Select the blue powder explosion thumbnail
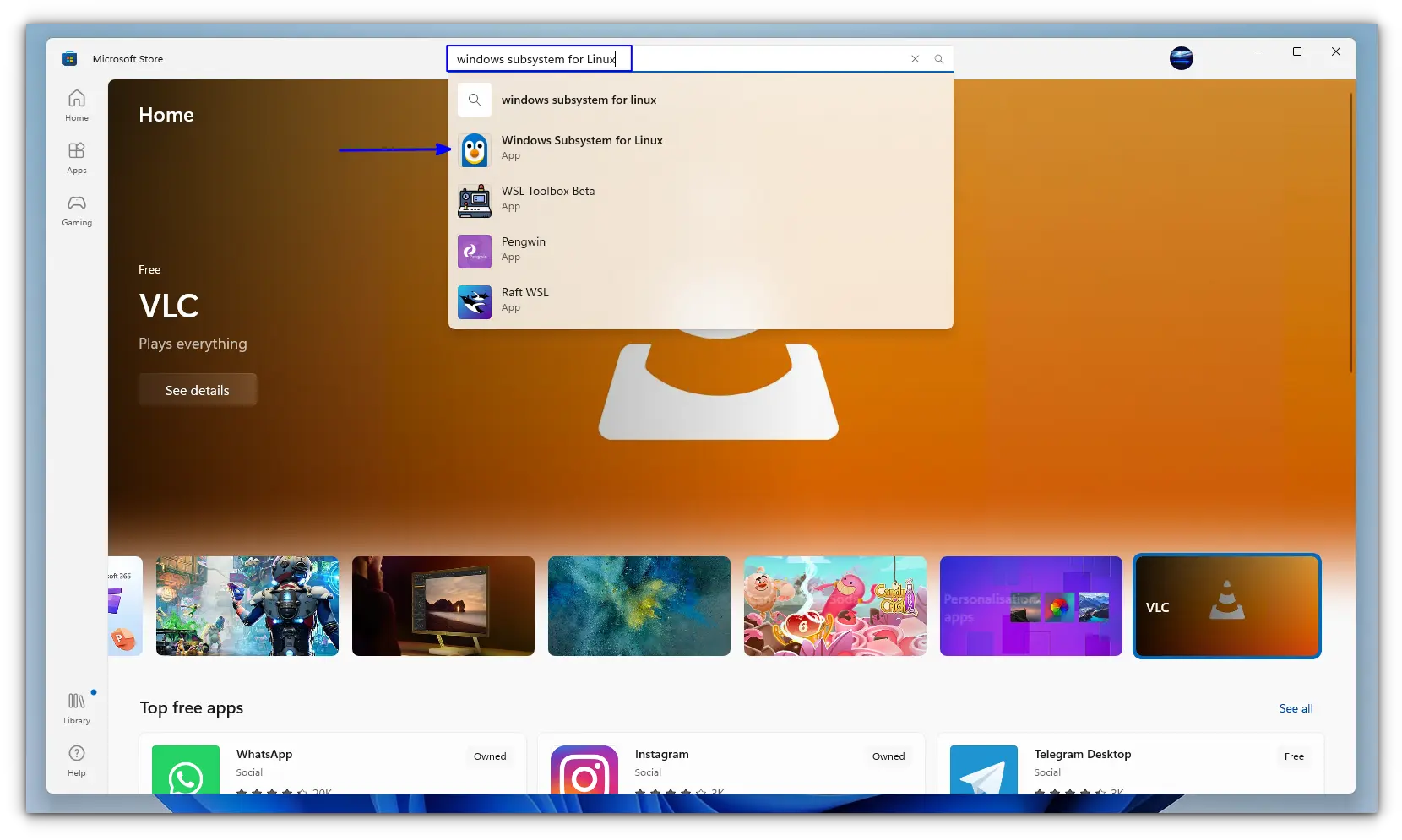Screen dimensions: 1402x840 point(639,606)
